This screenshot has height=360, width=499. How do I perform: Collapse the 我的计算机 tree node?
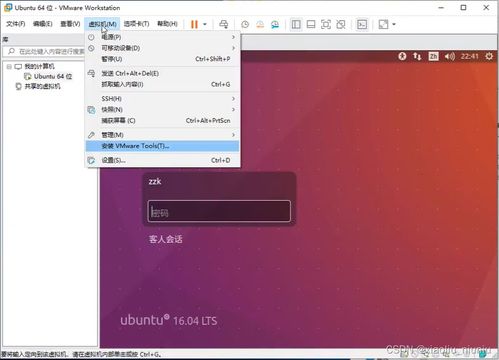click(x=9, y=67)
